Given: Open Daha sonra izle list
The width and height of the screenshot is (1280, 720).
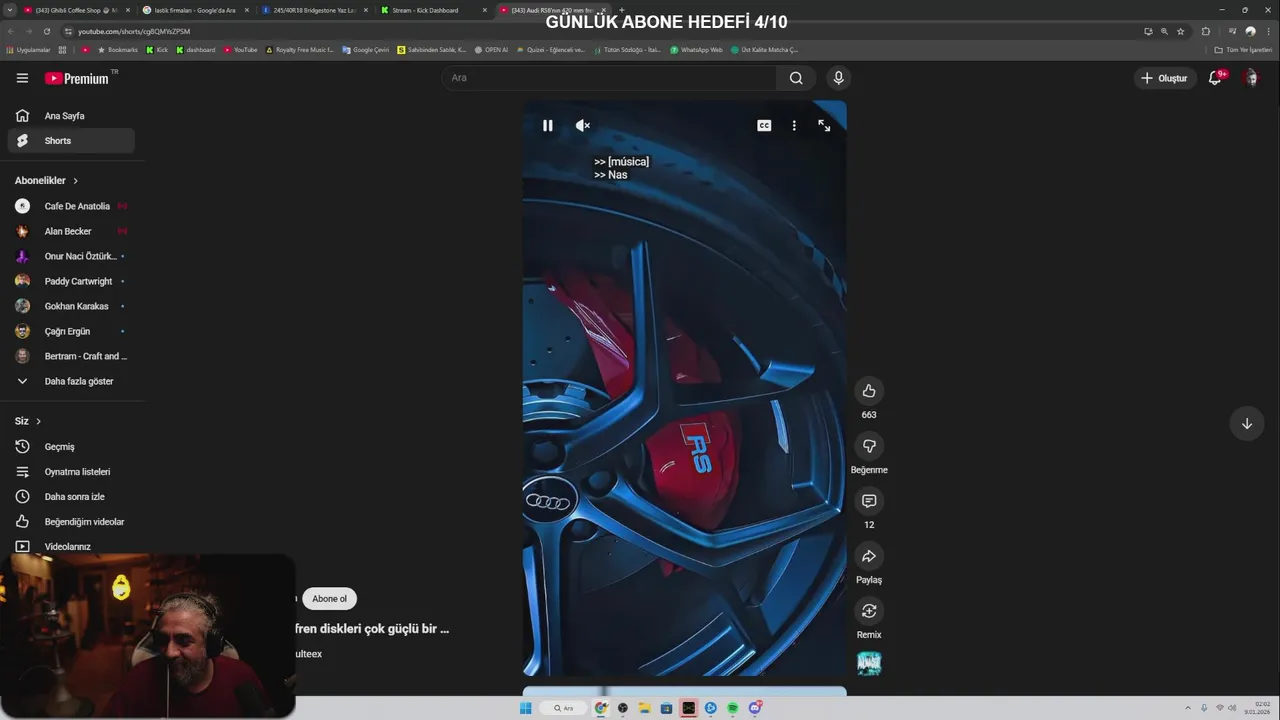Looking at the screenshot, I should [71, 497].
